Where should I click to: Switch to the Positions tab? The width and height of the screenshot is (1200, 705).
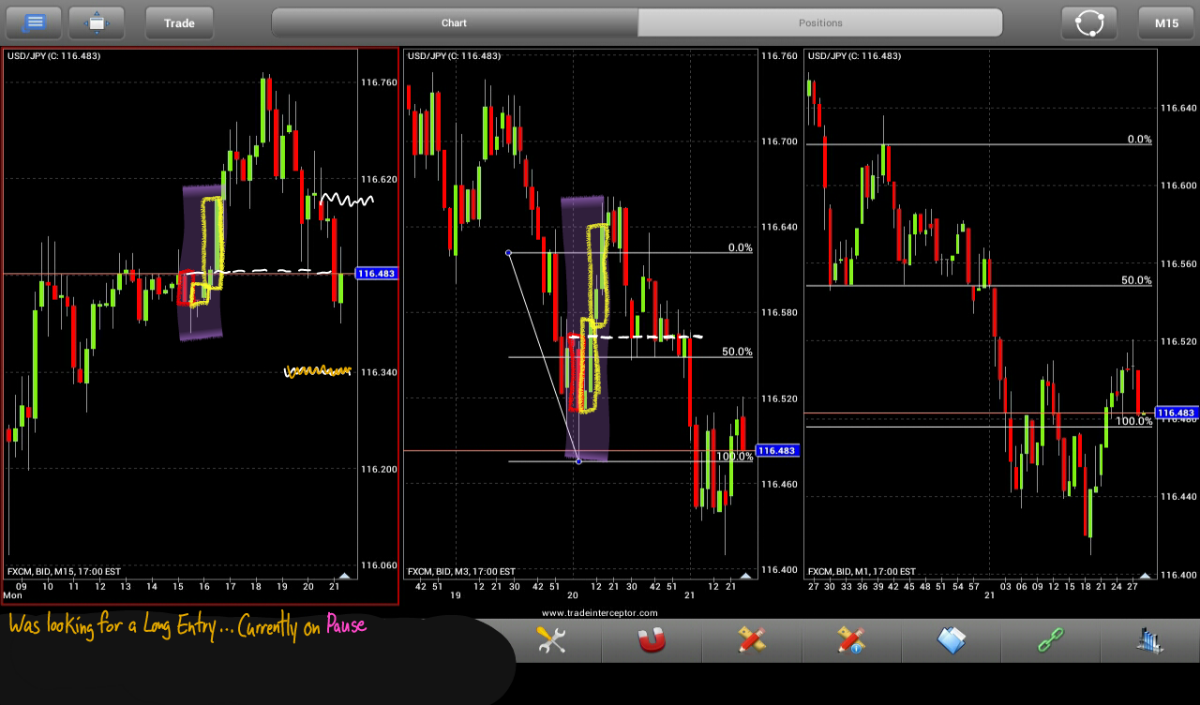click(x=820, y=22)
